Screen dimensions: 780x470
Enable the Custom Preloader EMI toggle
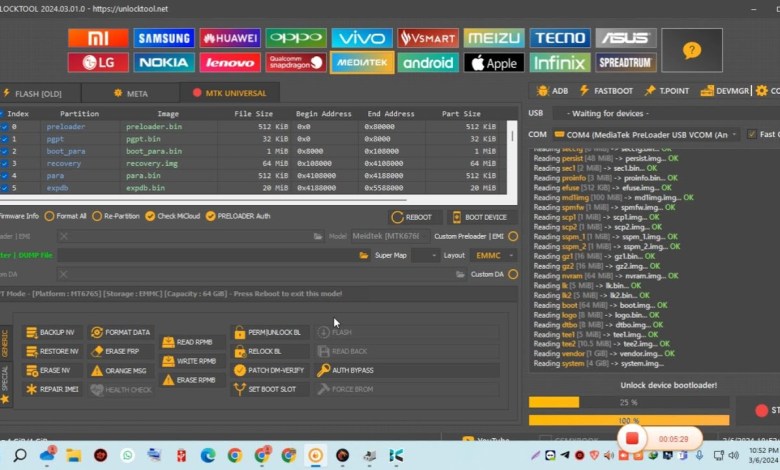pyautogui.click(x=513, y=236)
